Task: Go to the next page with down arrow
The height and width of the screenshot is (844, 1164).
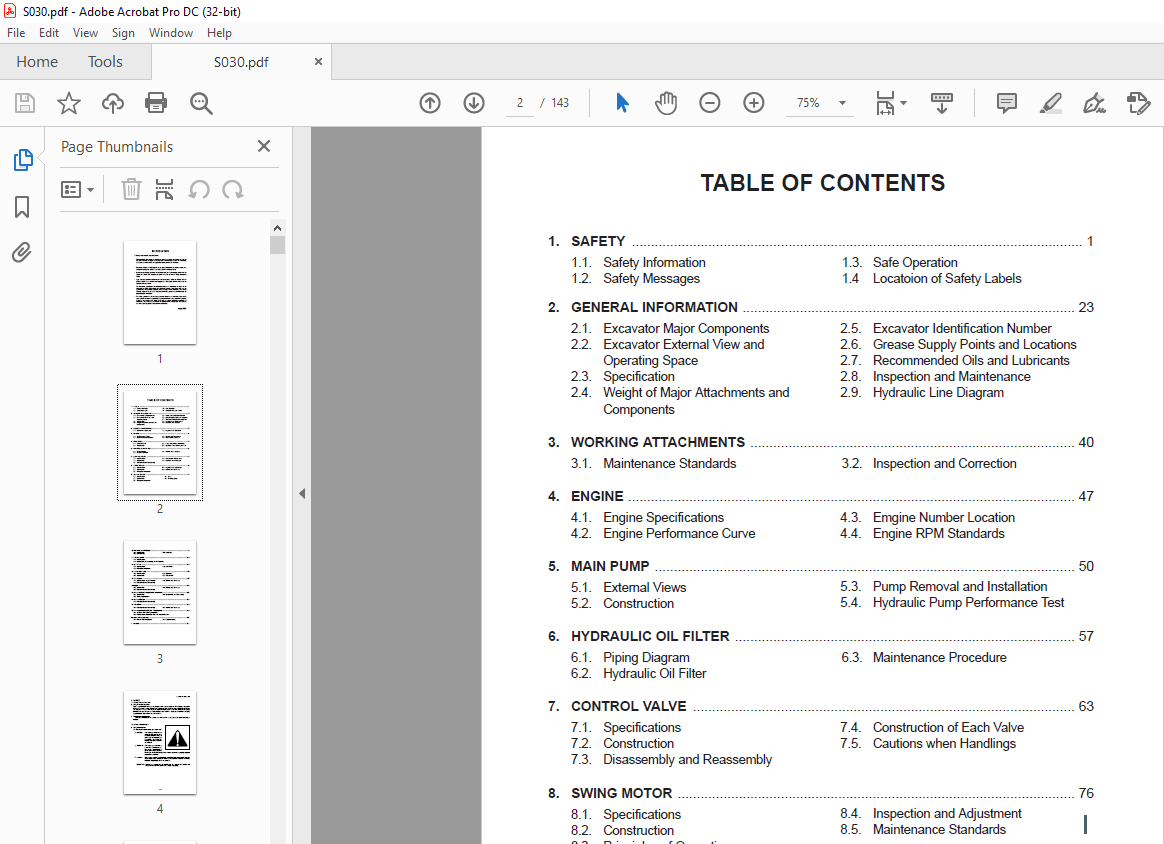Action: [x=473, y=103]
